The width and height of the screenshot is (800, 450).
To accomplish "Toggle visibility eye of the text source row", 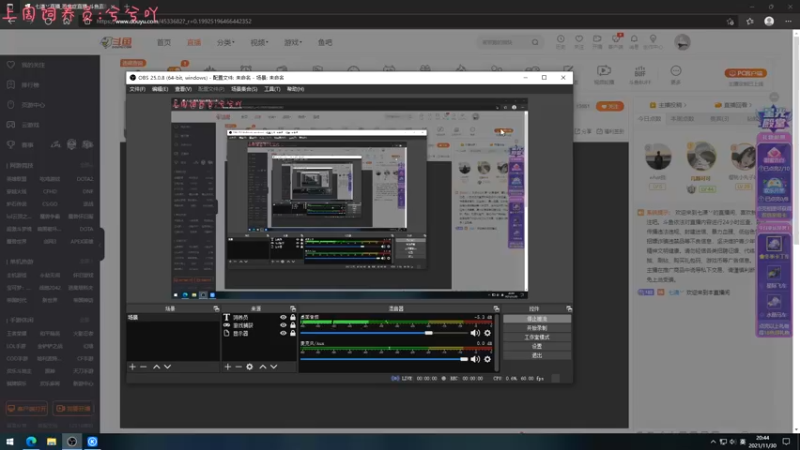I will (283, 317).
